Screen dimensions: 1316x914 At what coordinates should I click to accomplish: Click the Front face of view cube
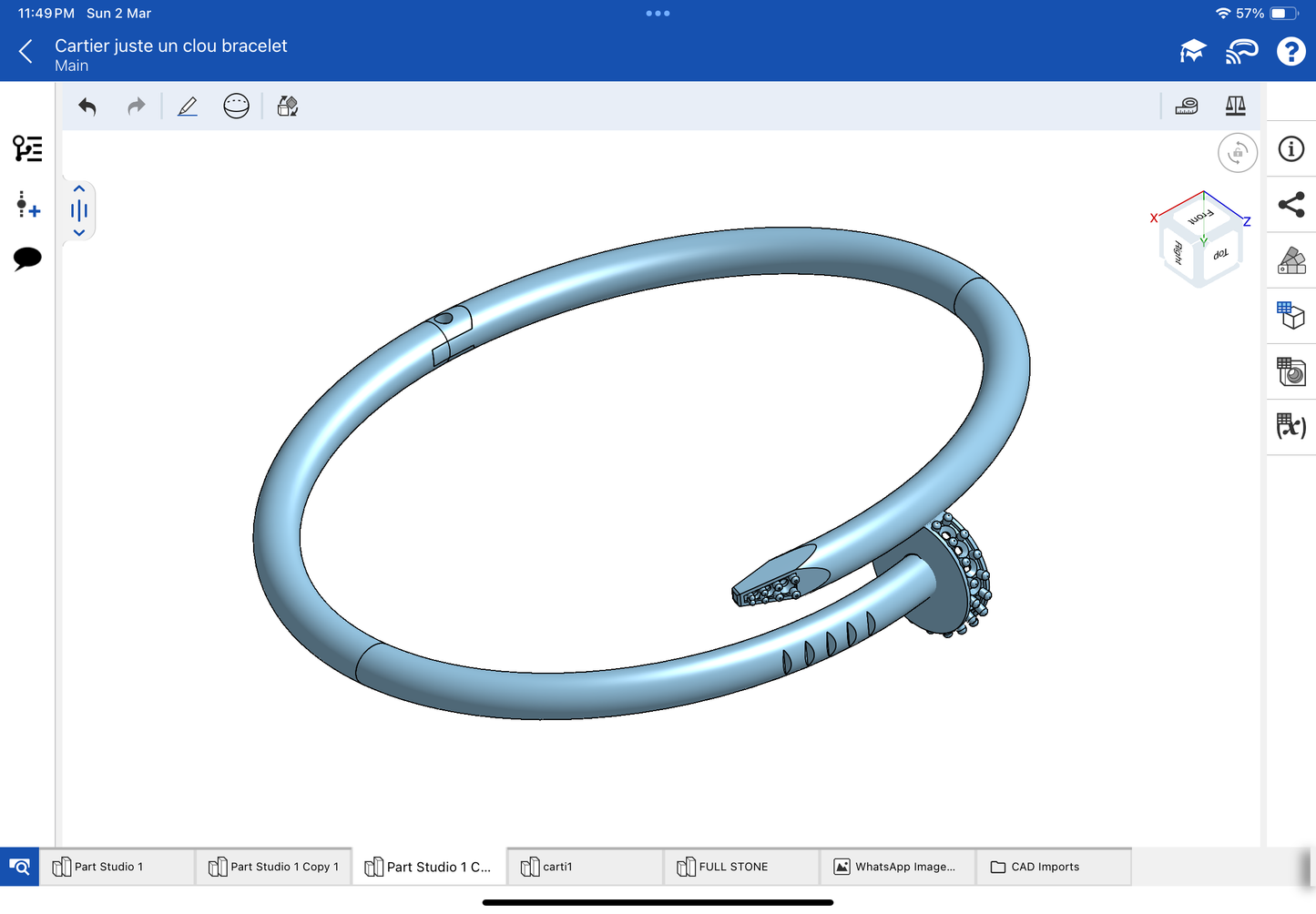pos(1200,217)
